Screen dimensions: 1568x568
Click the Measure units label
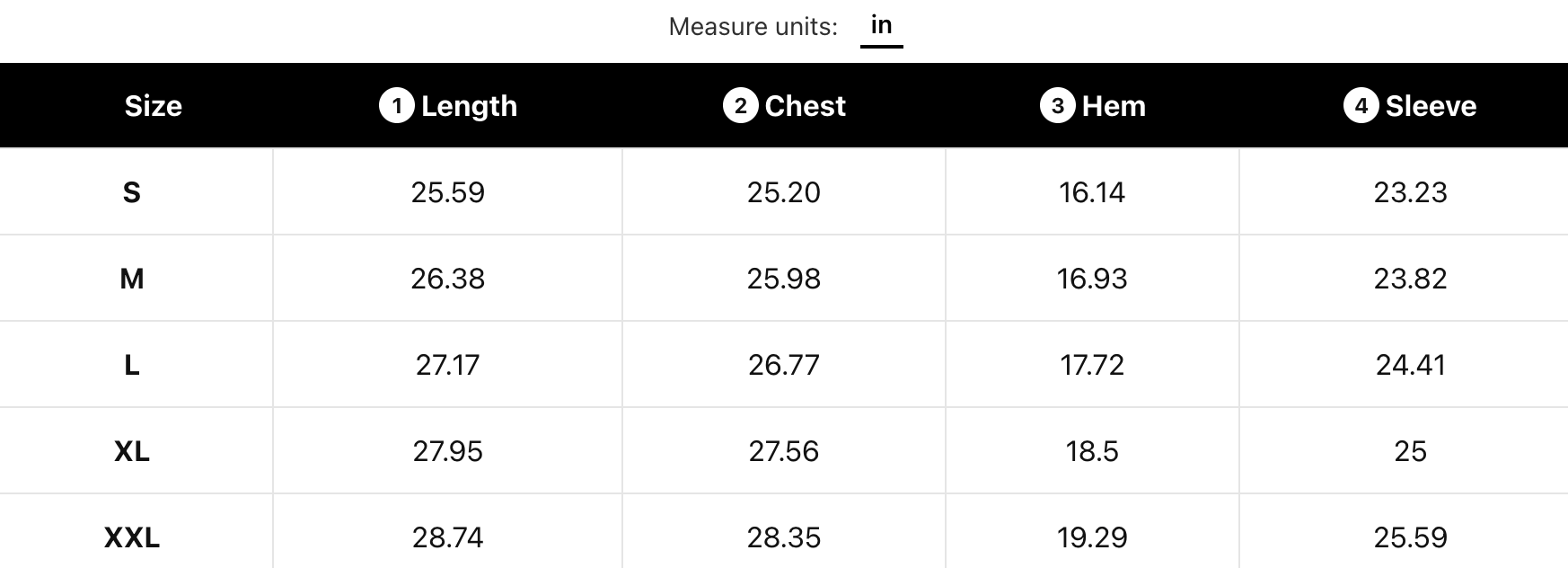pos(753,27)
